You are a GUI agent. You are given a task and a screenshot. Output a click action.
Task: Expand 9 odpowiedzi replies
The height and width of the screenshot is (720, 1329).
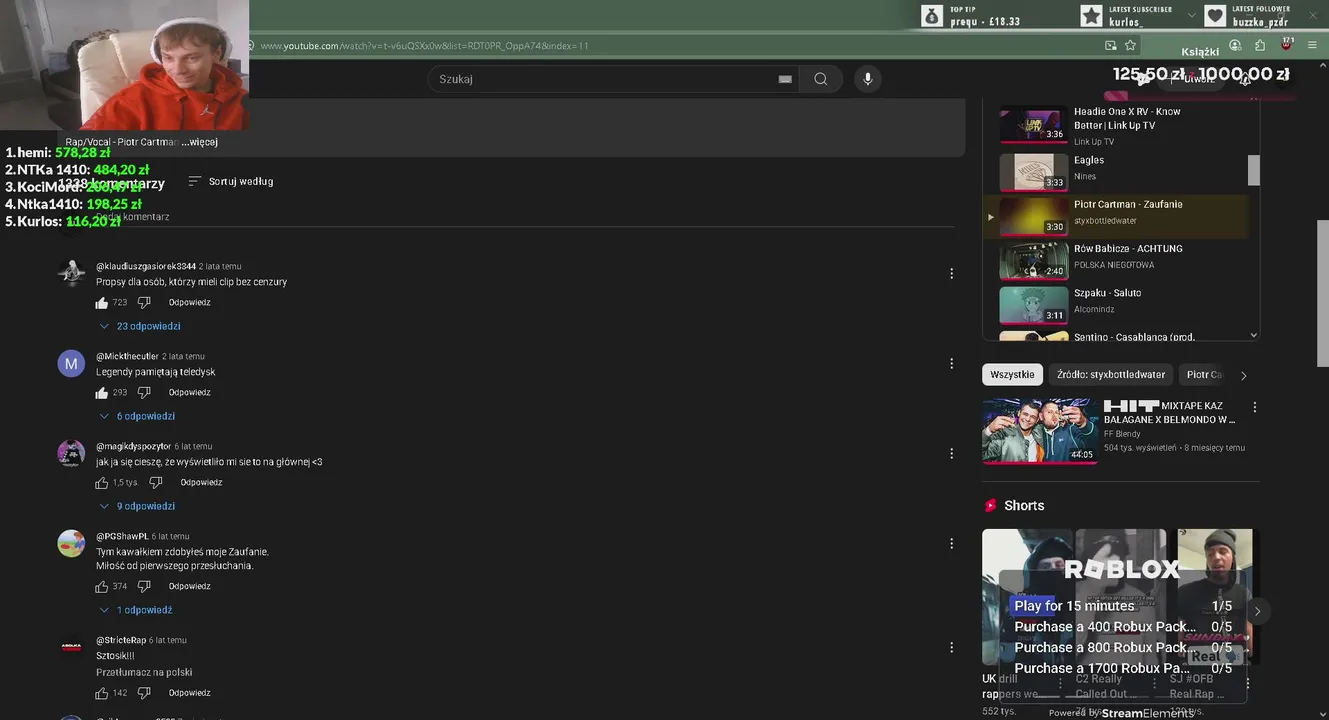pyautogui.click(x=138, y=506)
